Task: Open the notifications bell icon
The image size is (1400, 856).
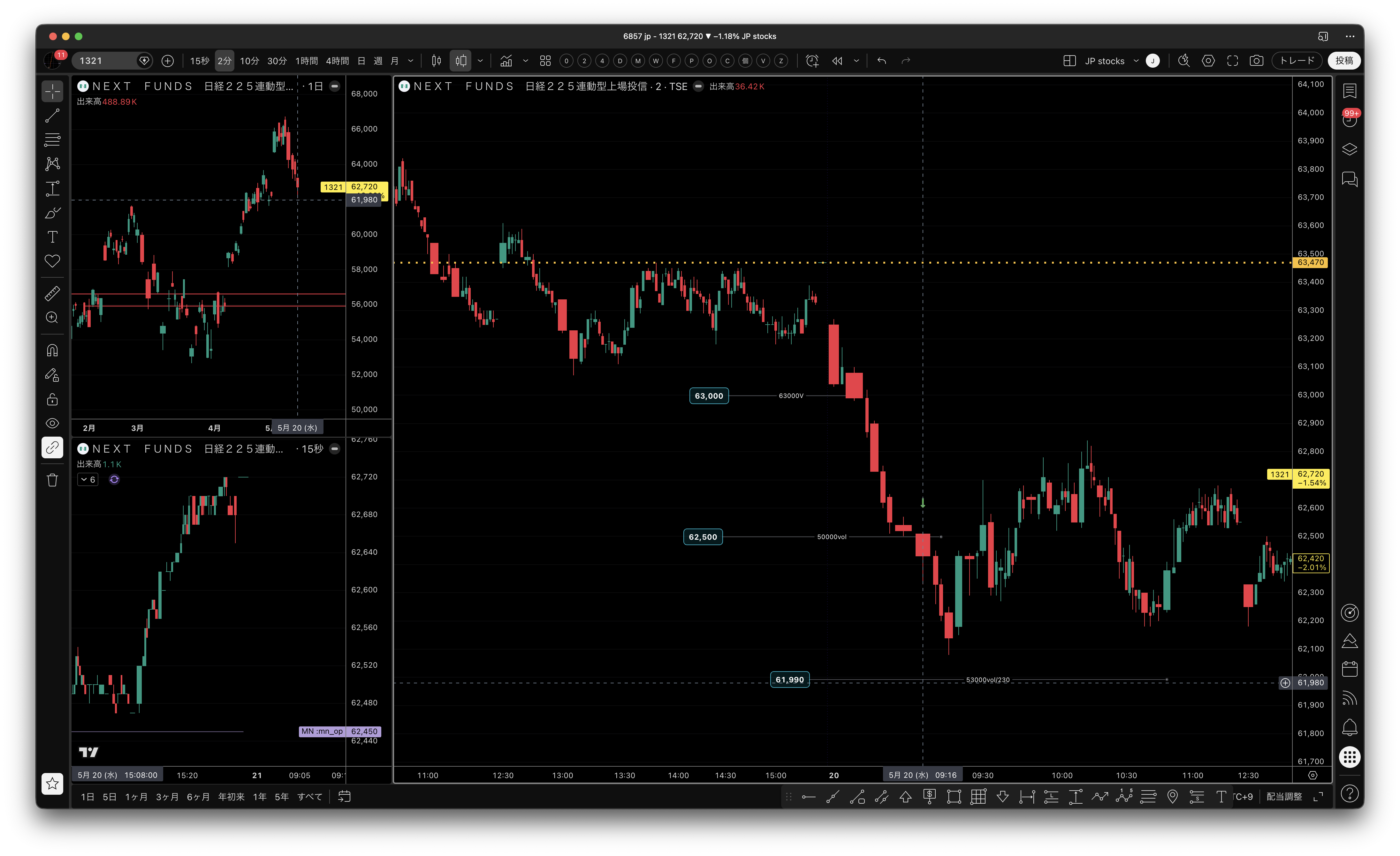Action: pos(1350,727)
